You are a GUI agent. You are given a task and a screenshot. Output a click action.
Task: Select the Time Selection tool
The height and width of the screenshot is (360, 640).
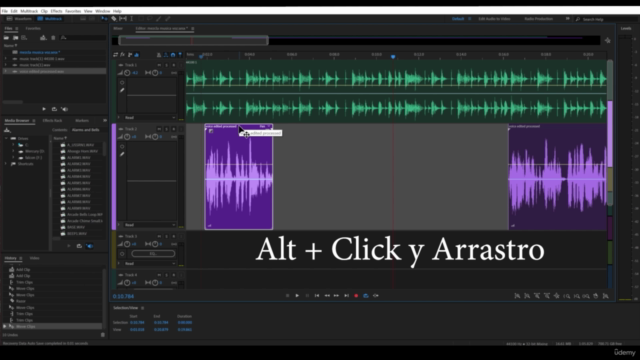pos(131,19)
